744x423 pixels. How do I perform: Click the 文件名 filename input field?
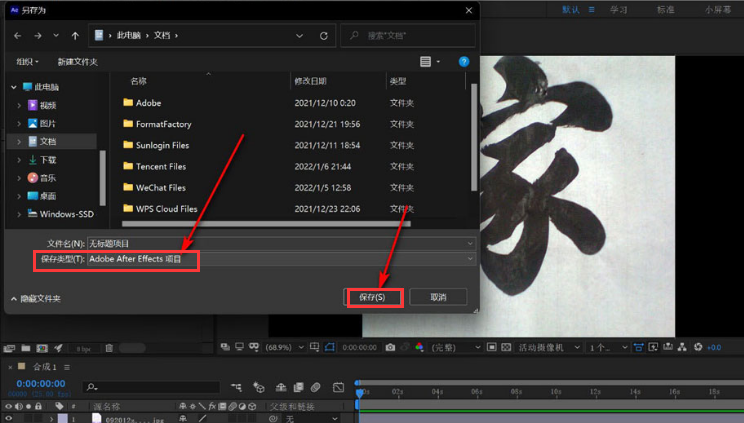coord(275,243)
